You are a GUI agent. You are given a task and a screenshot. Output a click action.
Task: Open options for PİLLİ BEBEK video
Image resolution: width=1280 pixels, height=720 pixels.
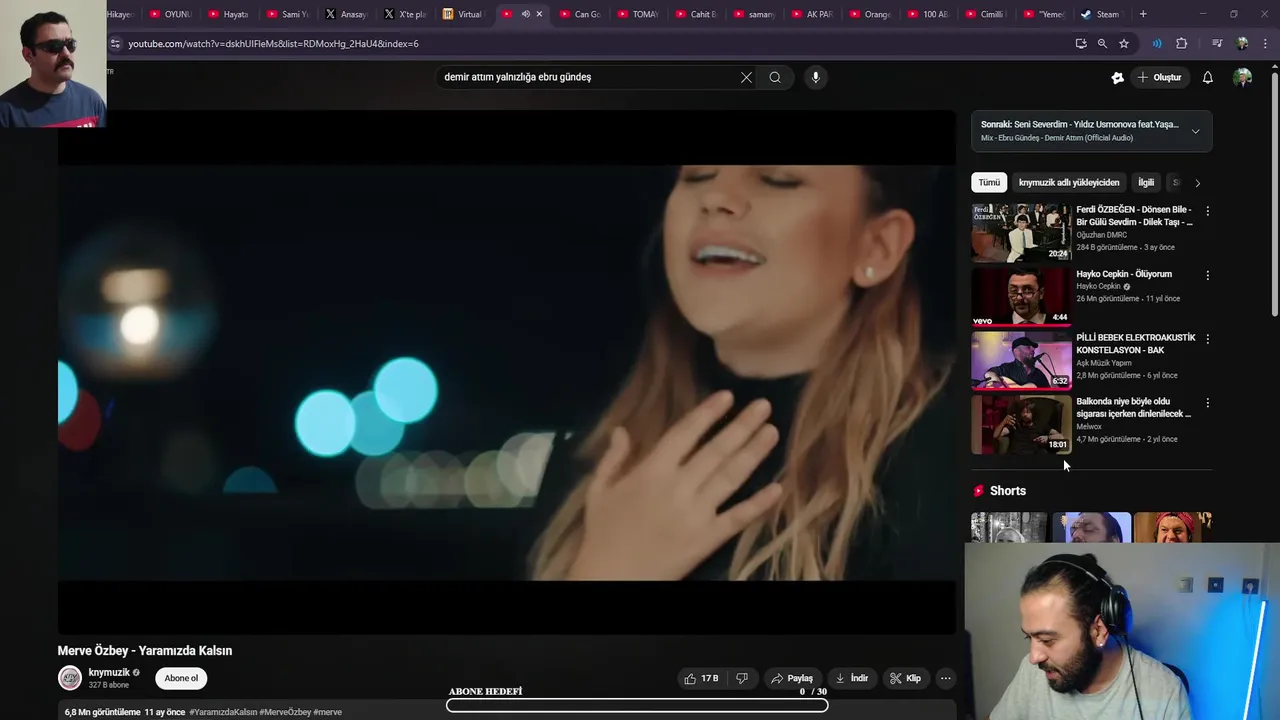coord(1207,339)
